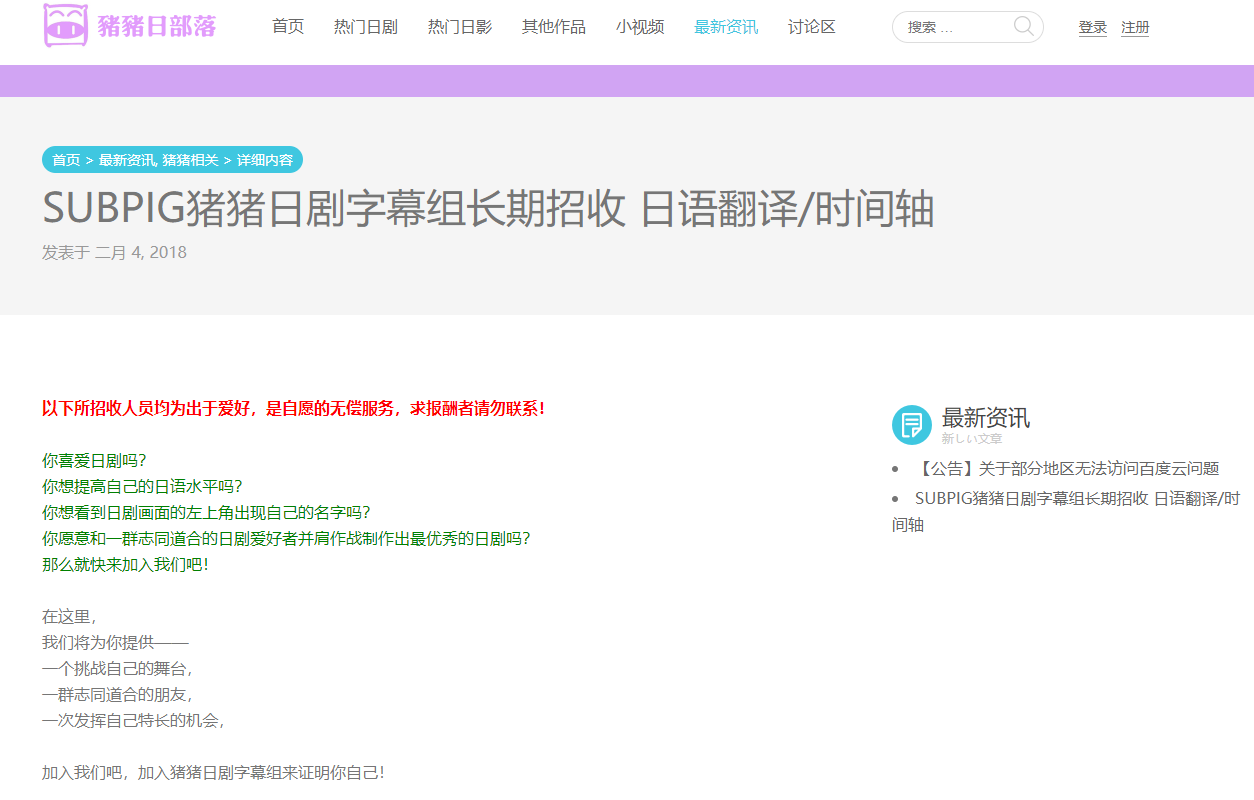Click the pig logo icon
Image resolution: width=1254 pixels, height=800 pixels.
66,25
